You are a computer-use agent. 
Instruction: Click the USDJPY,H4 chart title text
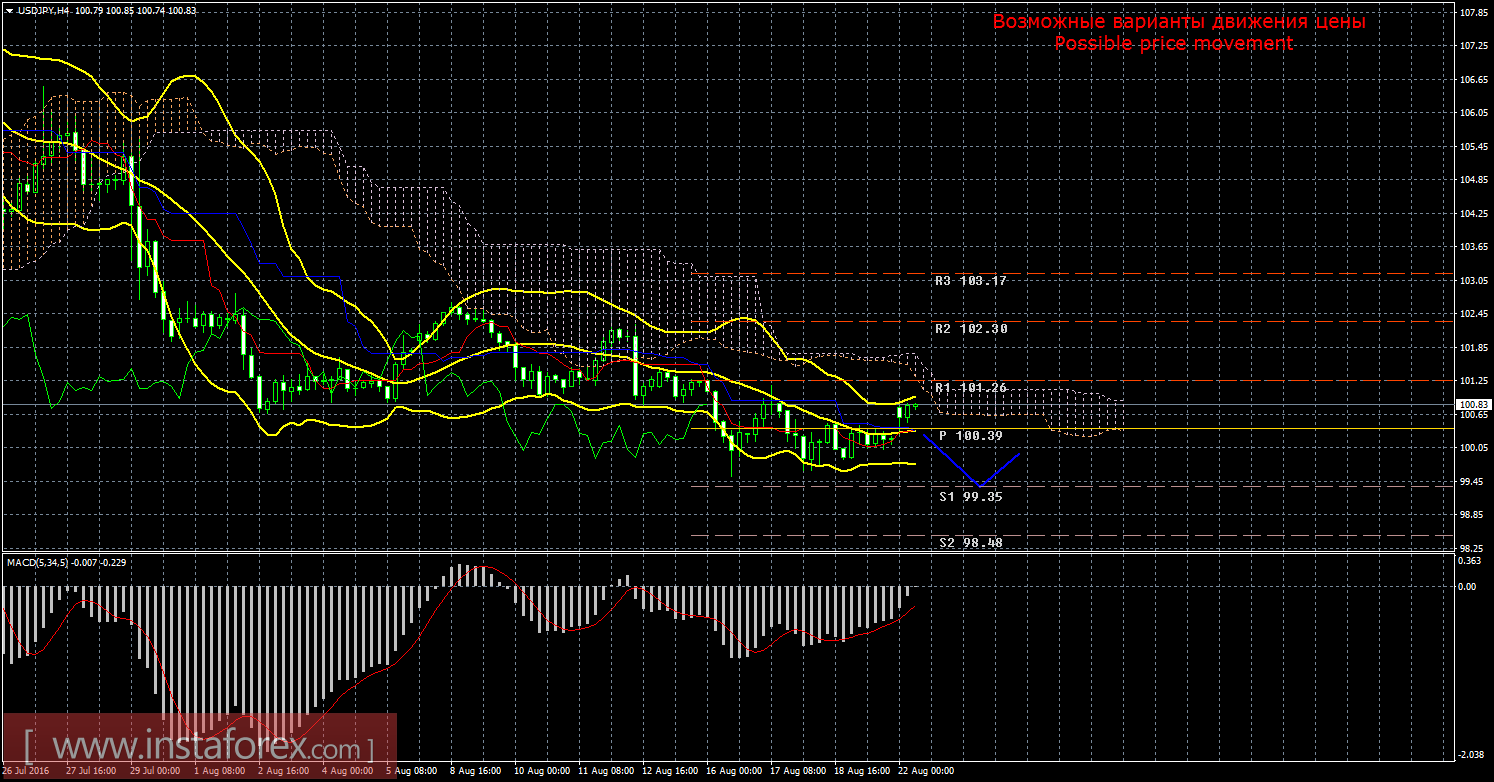(x=44, y=10)
